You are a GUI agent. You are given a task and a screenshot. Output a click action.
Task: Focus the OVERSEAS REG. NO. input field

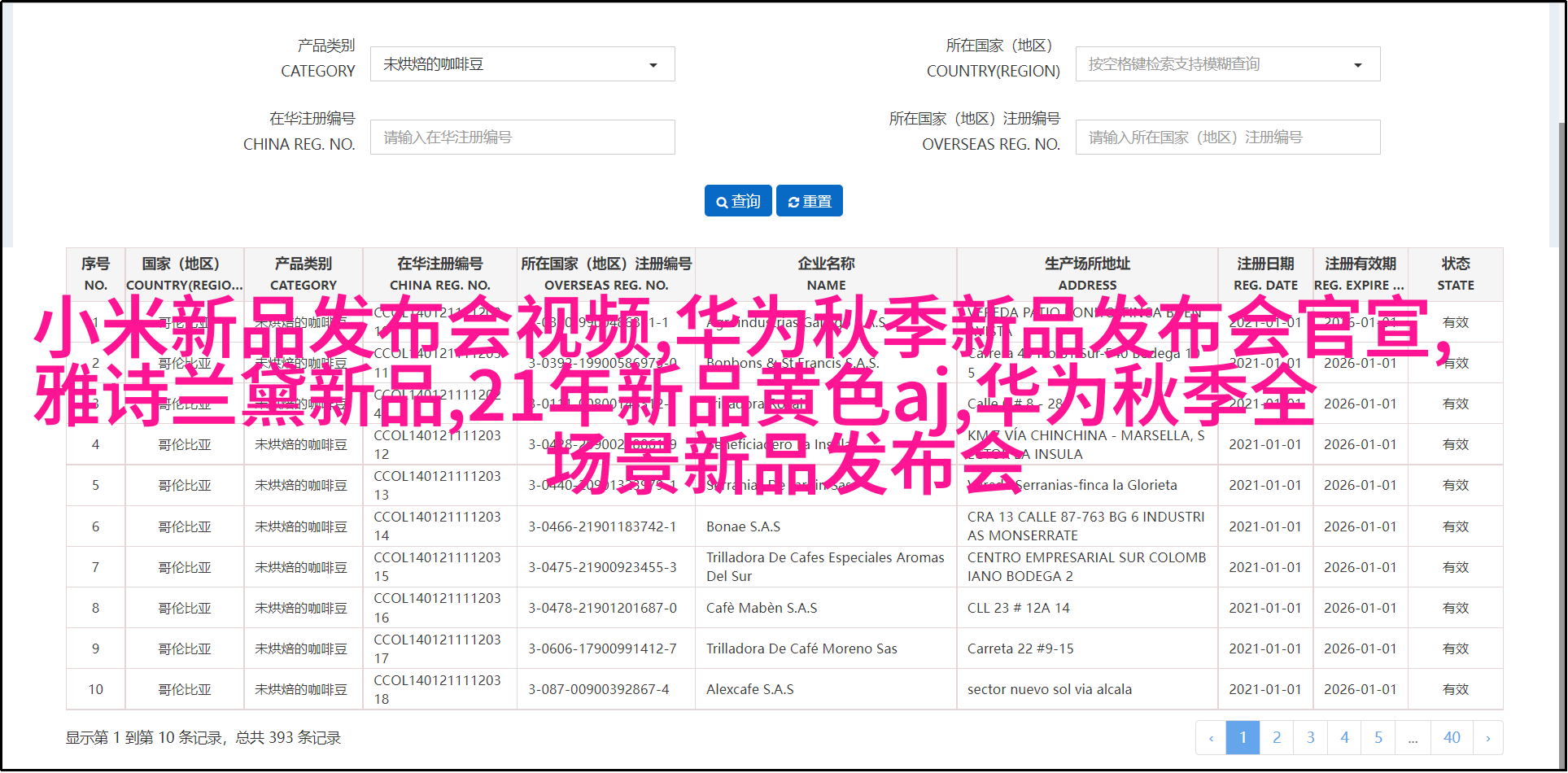[x=1228, y=138]
